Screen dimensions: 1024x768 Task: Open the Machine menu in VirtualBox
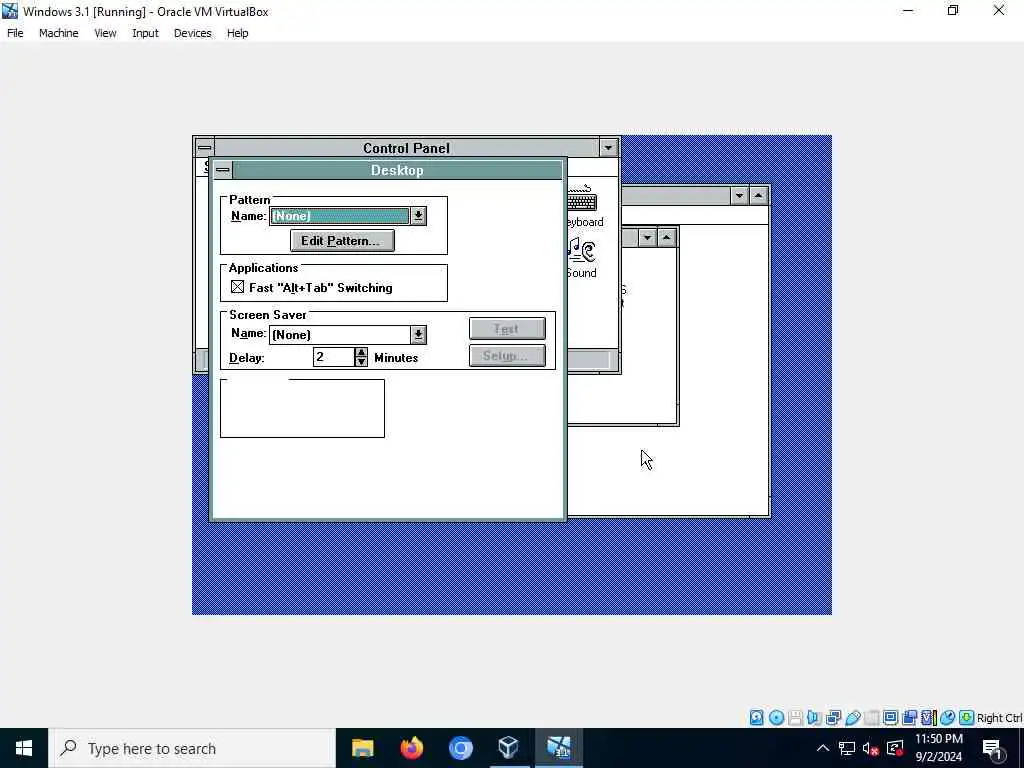point(59,33)
